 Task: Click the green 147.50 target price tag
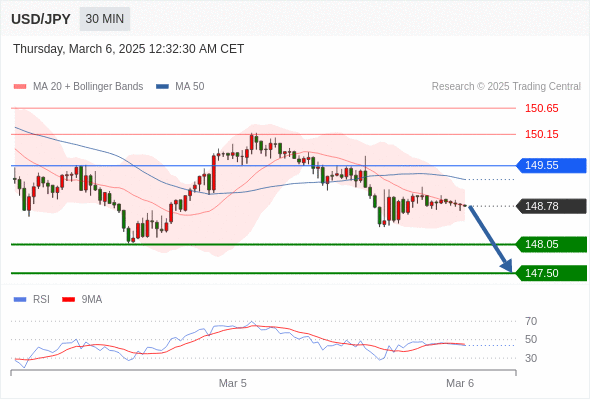pos(551,273)
